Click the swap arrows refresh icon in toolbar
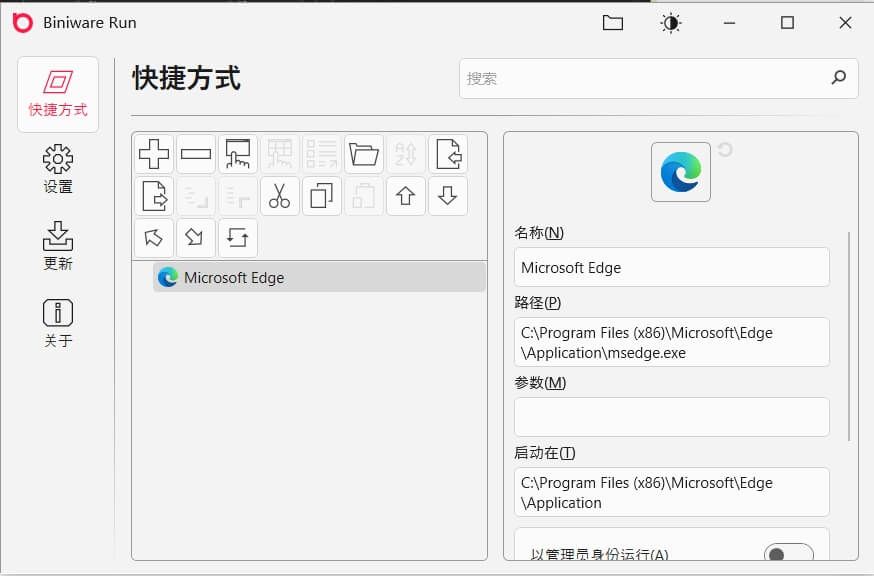Image resolution: width=874 pixels, height=576 pixels. pyautogui.click(x=238, y=238)
